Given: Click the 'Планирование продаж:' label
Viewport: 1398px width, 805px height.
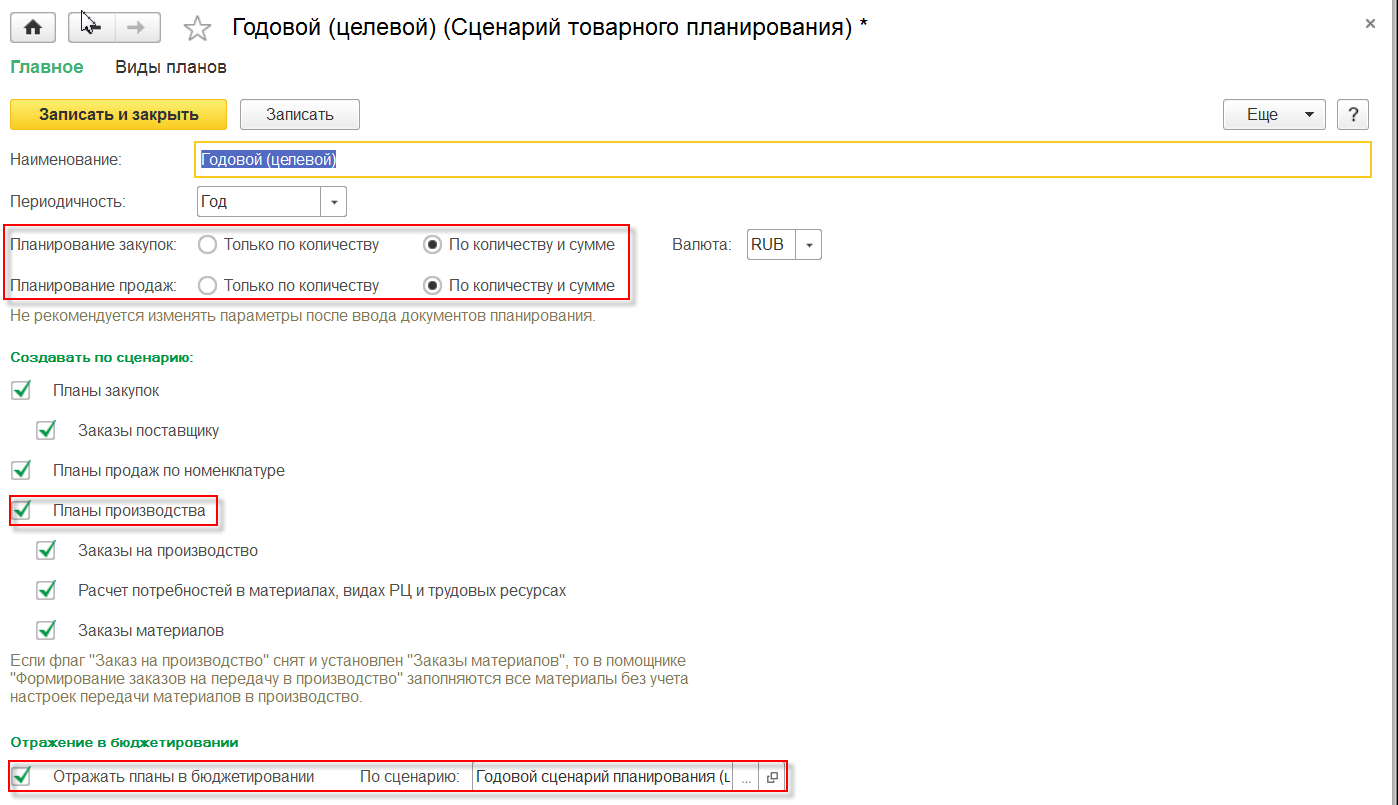Looking at the screenshot, I should 93,286.
